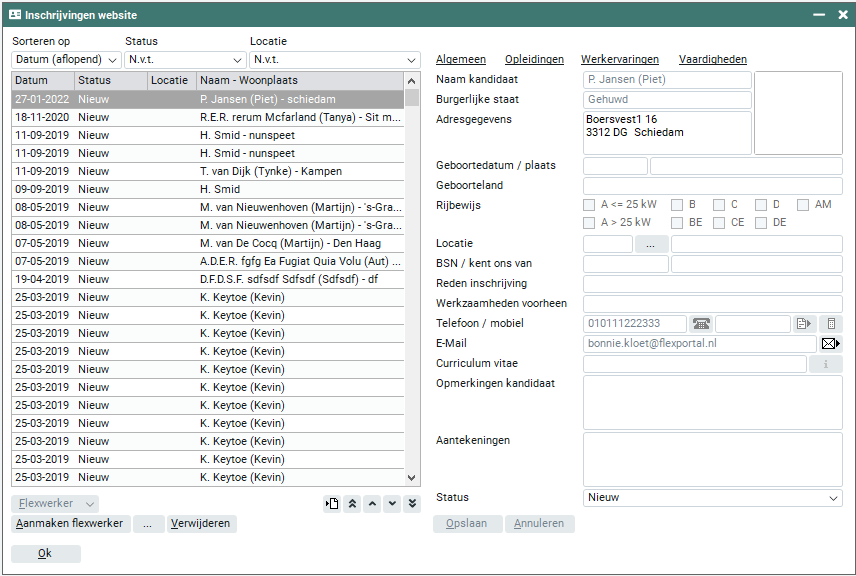Expand the Status filter dropdown at top
The image size is (856, 576).
coord(185,60)
